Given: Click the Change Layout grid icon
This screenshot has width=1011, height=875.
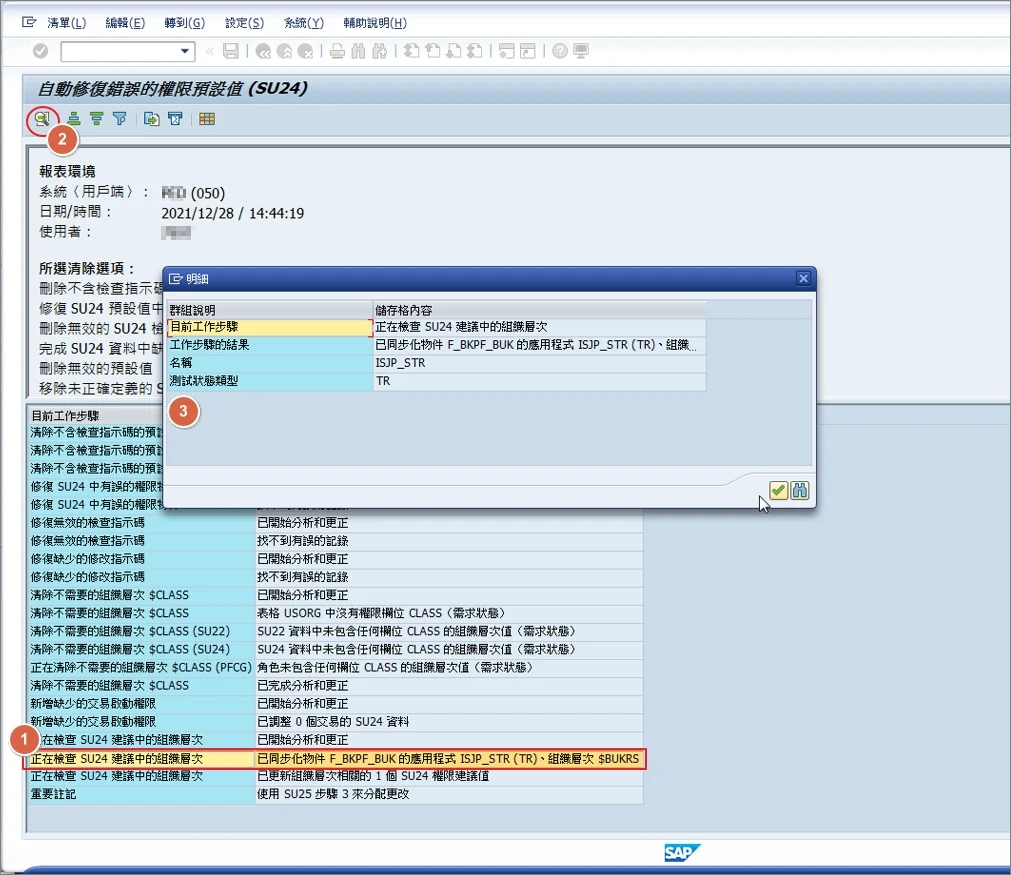Looking at the screenshot, I should [x=207, y=119].
